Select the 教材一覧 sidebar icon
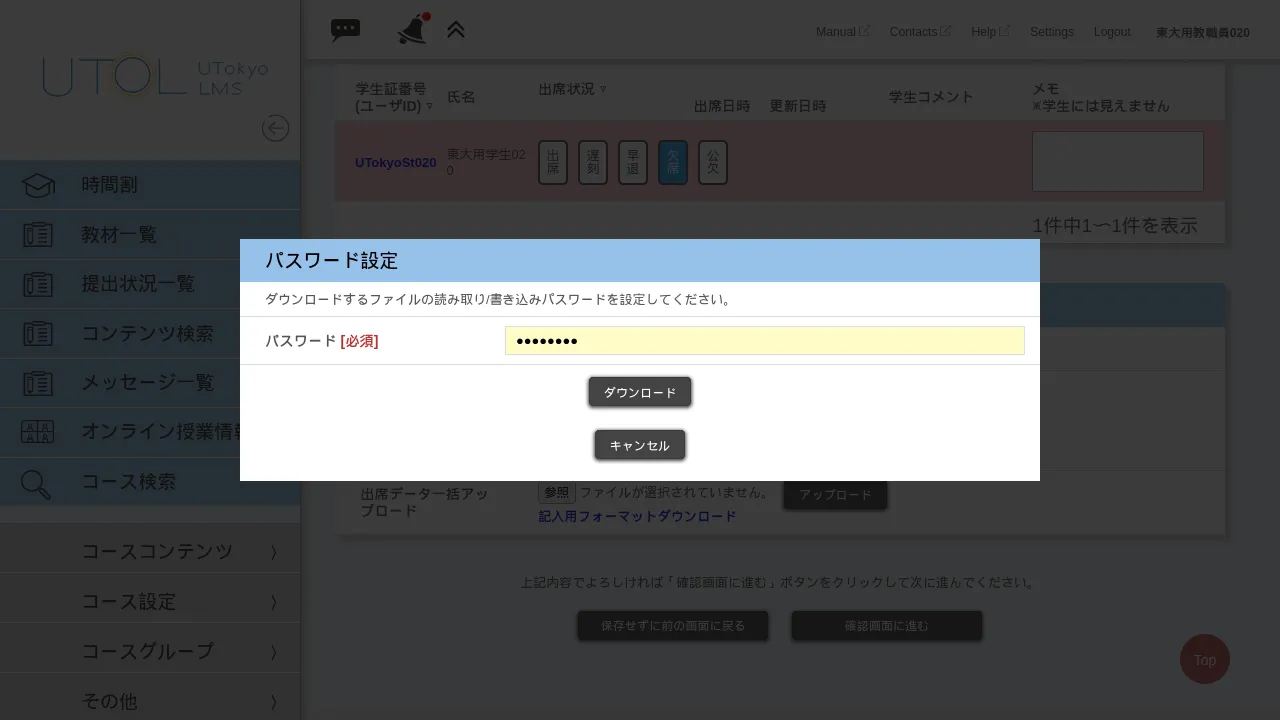Viewport: 1280px width, 720px height. (x=37, y=234)
